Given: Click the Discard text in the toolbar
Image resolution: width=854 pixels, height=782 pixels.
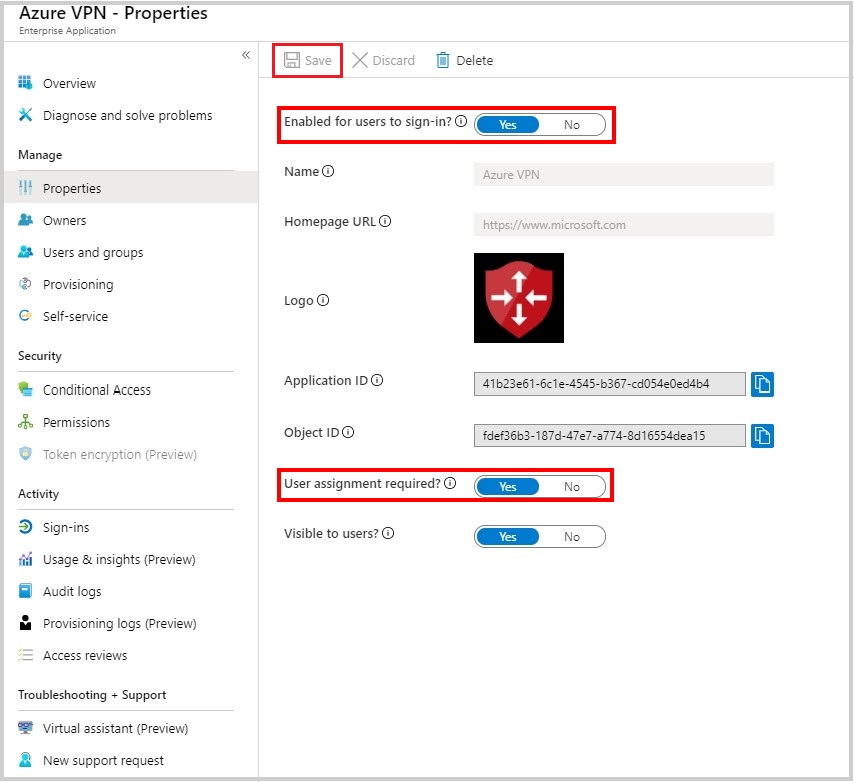Looking at the screenshot, I should click(393, 60).
